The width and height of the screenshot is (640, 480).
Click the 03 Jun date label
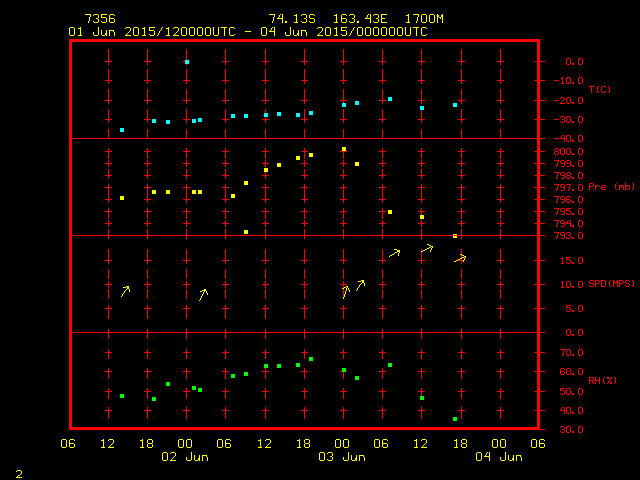pos(342,457)
